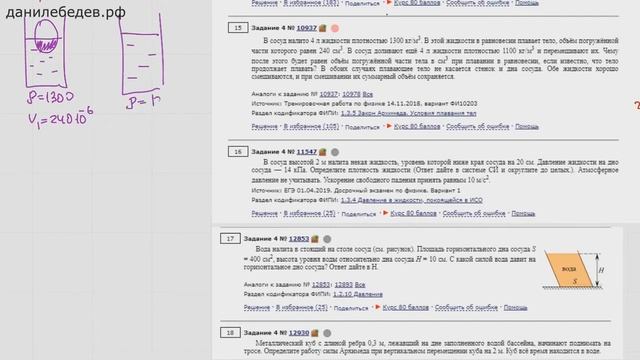Image resolution: width=640 pixels, height=360 pixels.
Task: Click 'Все' analogs link for task 10937
Action: 367,94
